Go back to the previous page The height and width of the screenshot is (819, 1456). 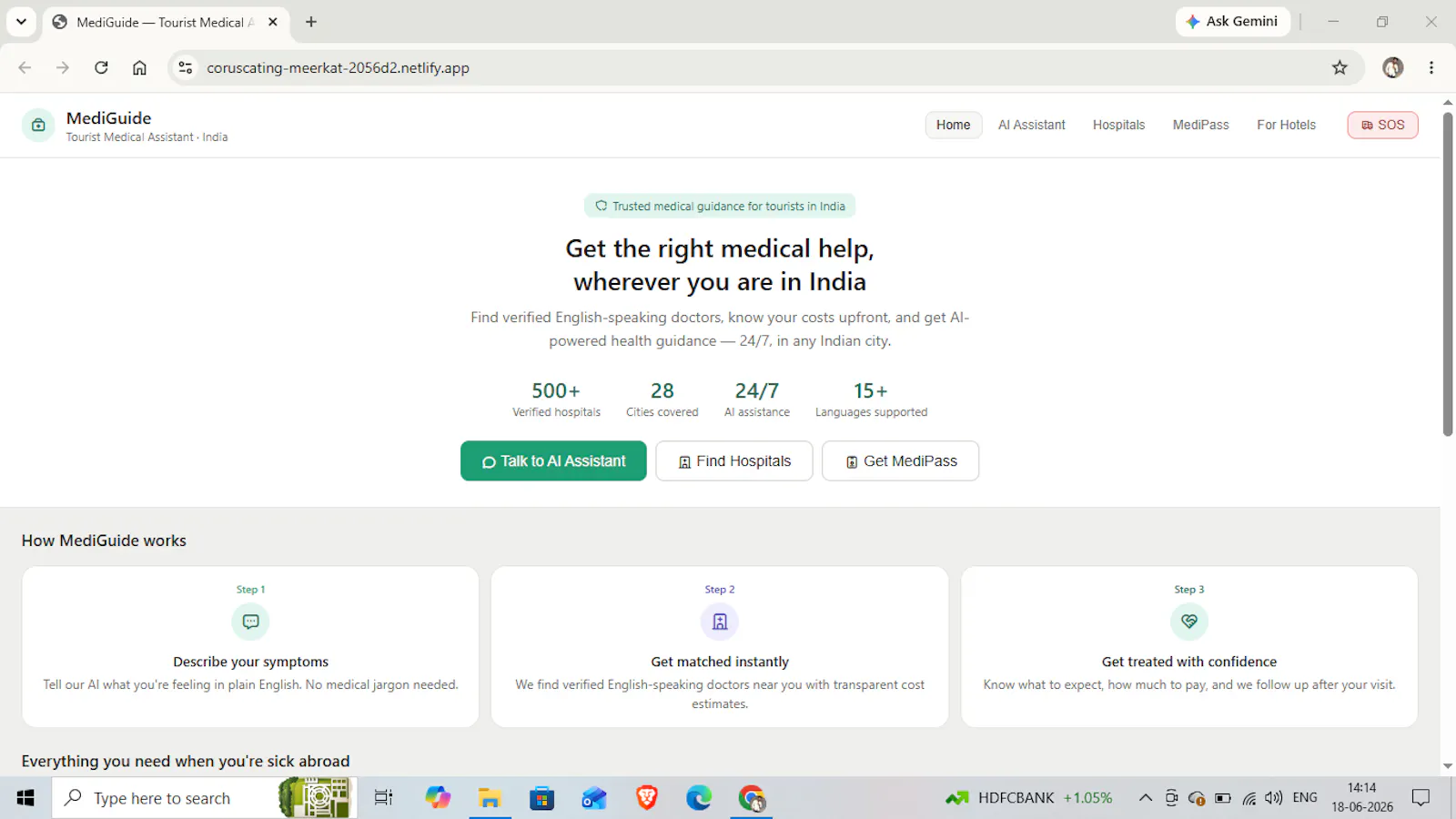point(25,67)
